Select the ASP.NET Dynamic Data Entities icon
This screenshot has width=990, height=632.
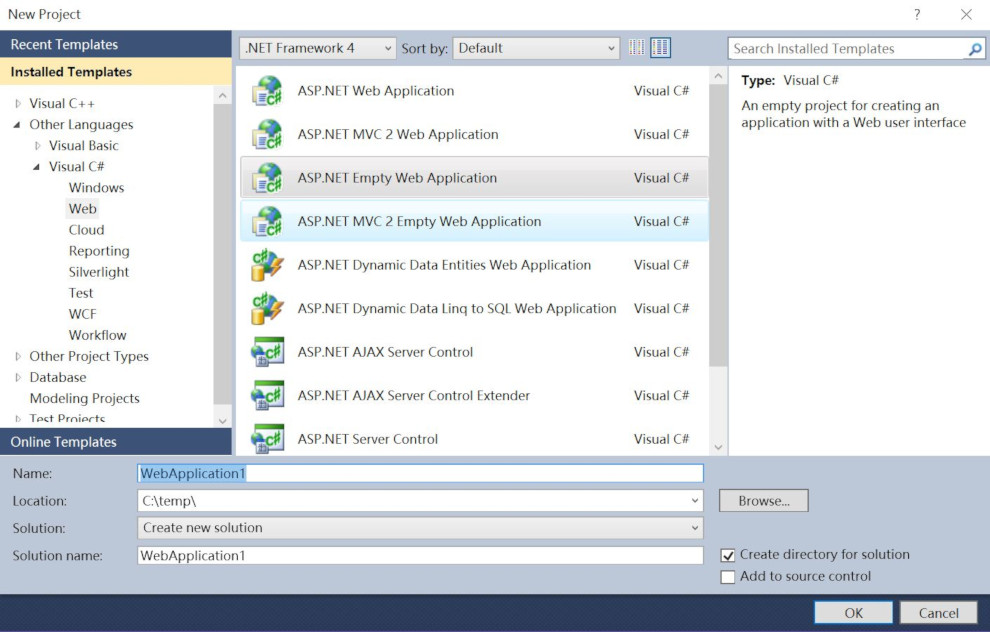(268, 265)
